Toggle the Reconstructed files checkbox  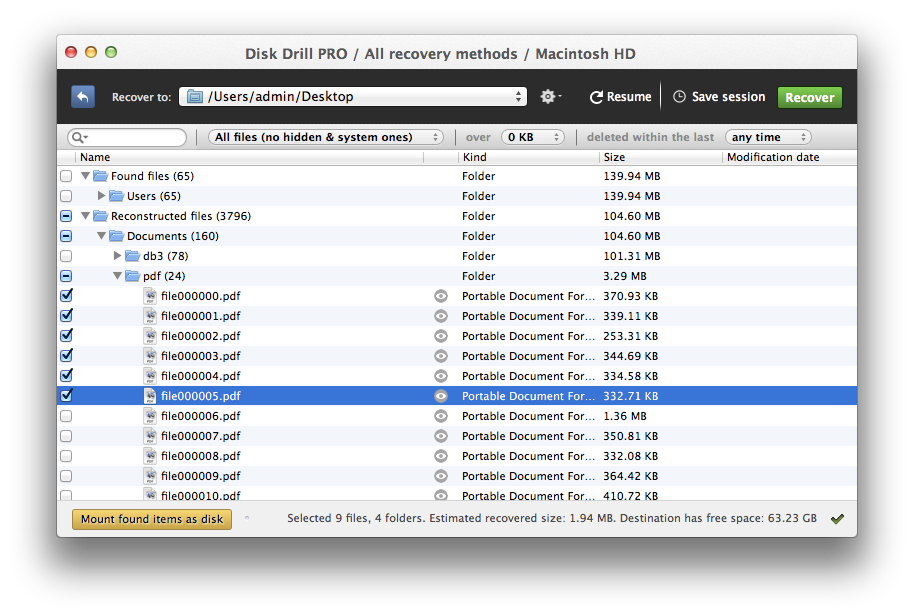coord(66,216)
